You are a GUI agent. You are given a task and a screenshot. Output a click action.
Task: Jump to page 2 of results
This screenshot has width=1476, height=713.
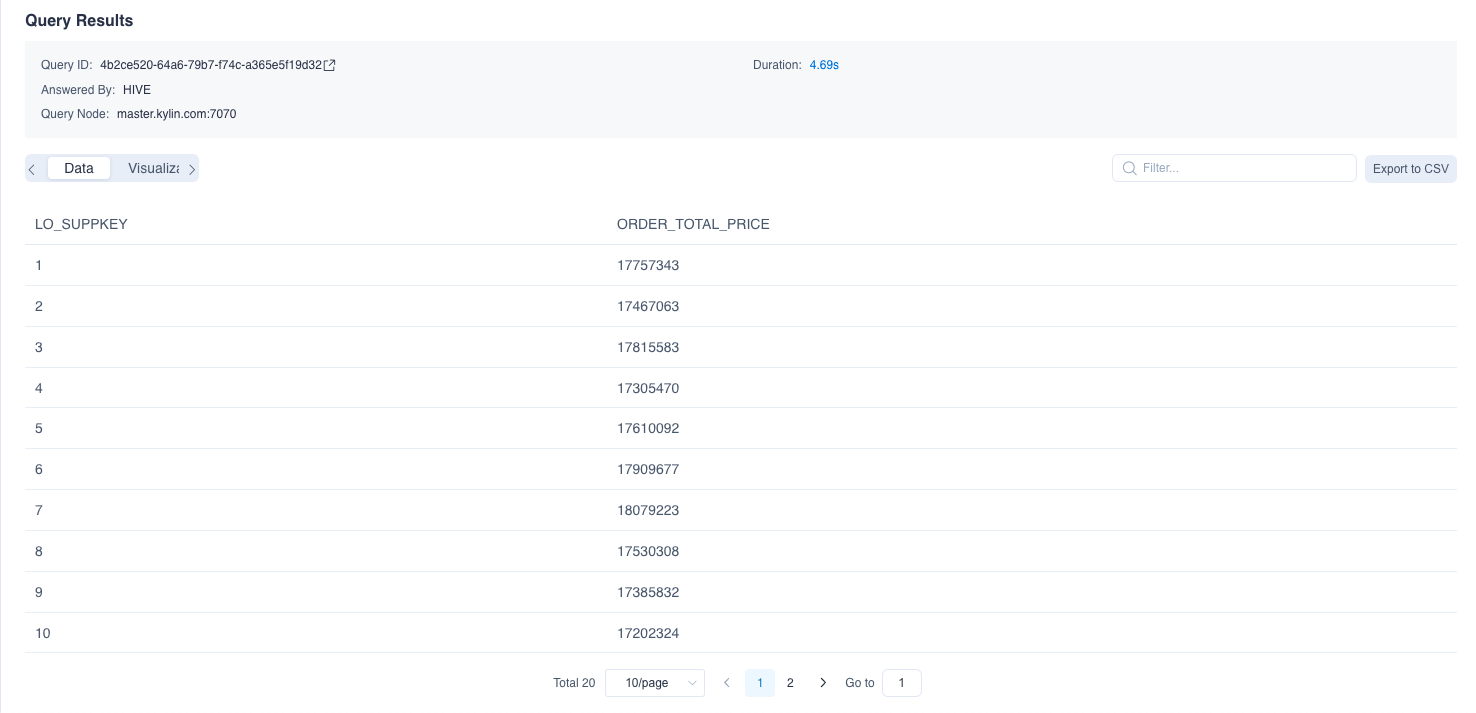(x=790, y=683)
